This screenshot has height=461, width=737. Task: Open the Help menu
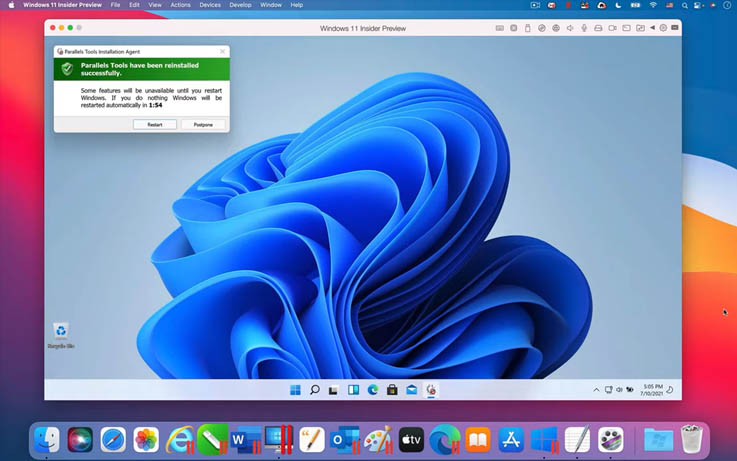pos(297,5)
